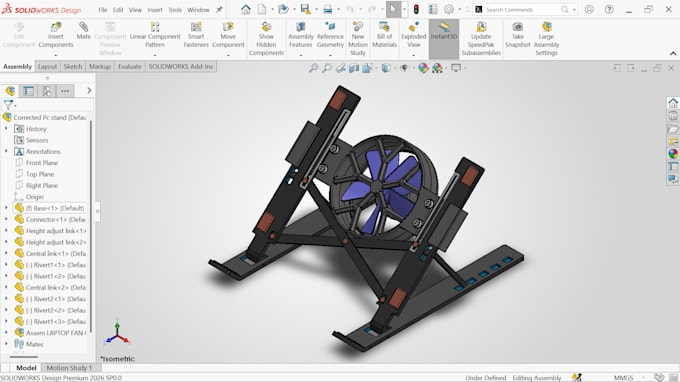Open the Help question mark icon
Viewport: 680px width, 382px height.
[609, 9]
